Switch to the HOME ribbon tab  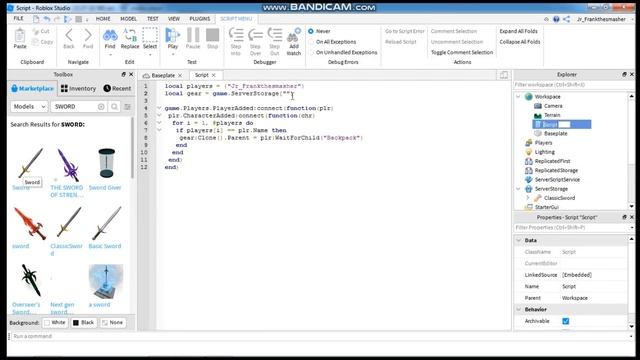(x=103, y=19)
